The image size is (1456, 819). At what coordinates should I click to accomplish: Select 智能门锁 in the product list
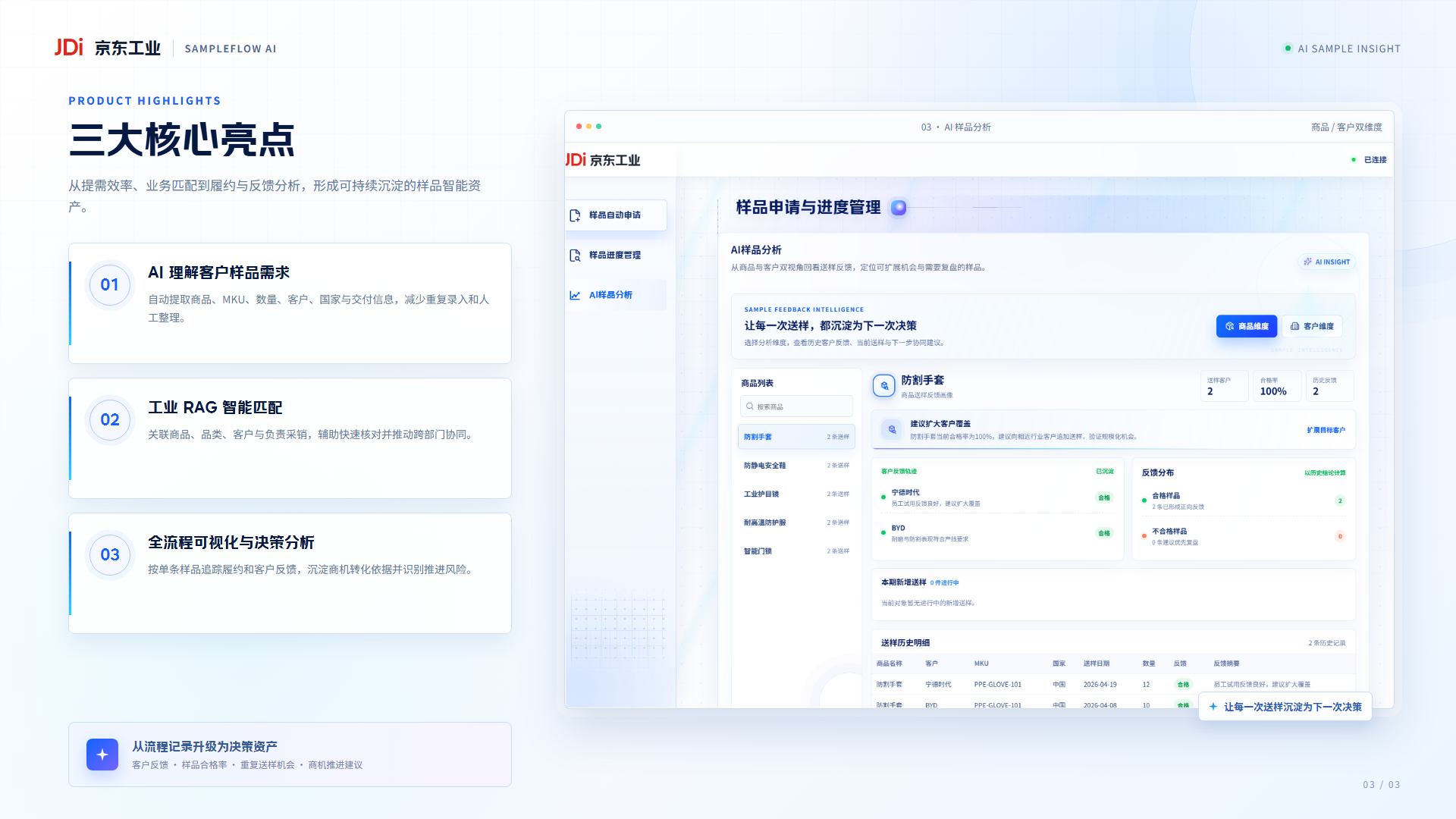pos(796,551)
